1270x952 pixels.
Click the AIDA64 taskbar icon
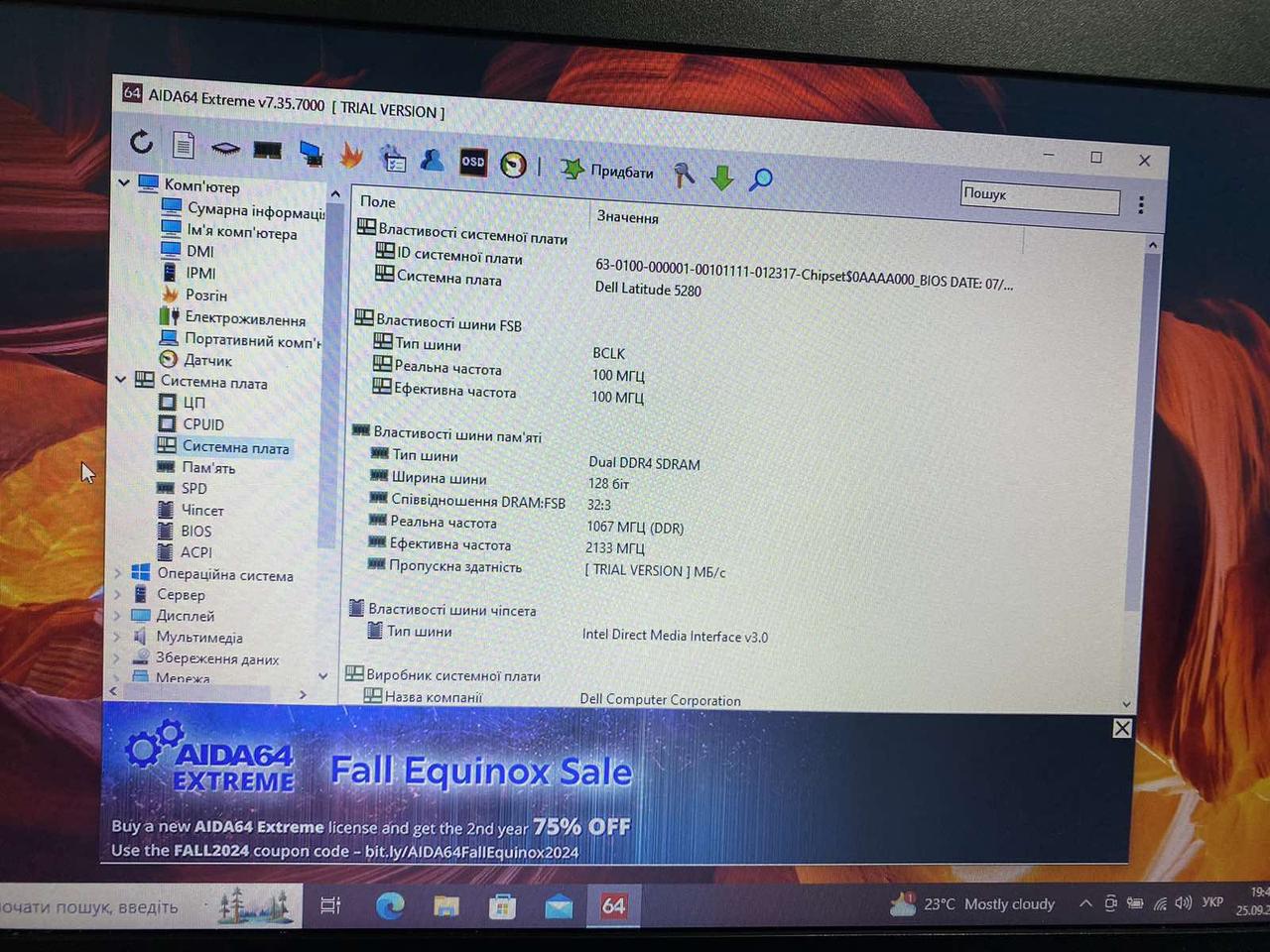(x=614, y=905)
